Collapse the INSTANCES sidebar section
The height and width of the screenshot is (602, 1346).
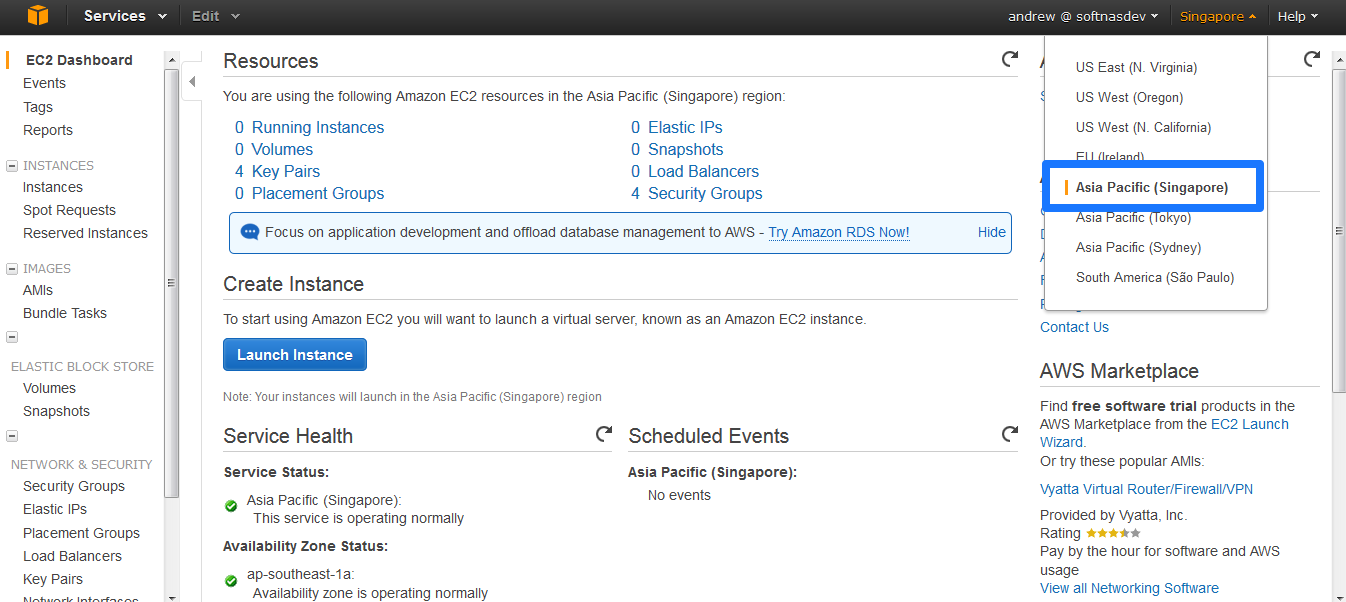click(12, 166)
